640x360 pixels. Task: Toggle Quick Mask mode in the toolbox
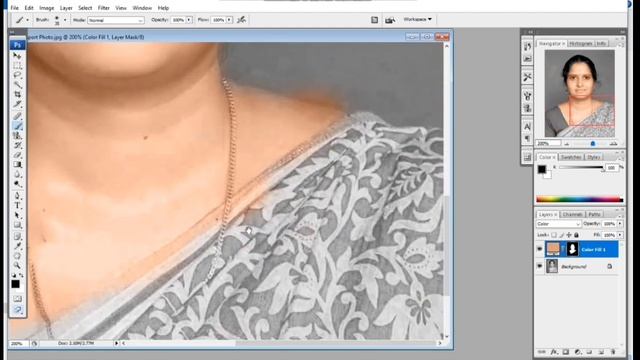[17, 299]
